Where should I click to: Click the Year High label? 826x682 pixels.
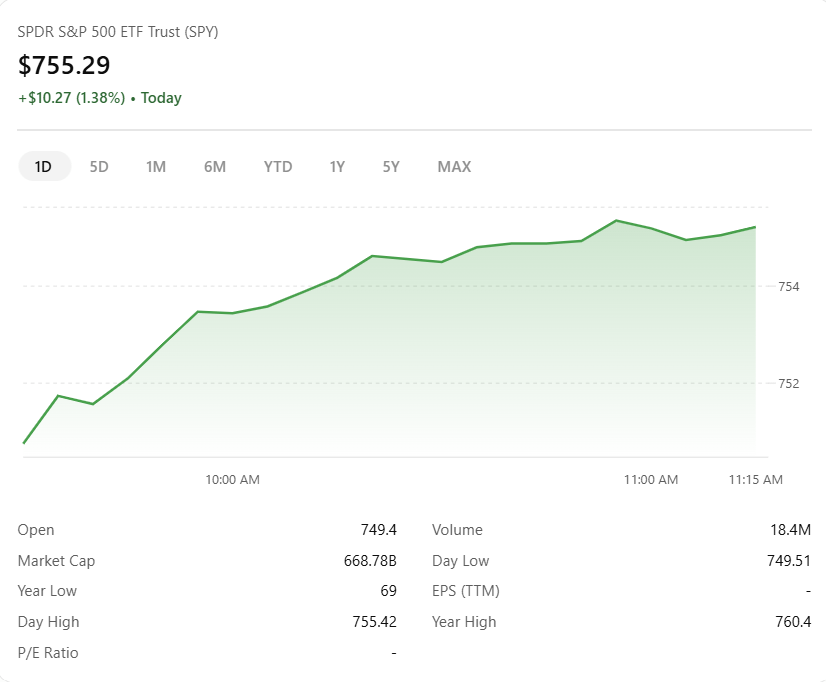click(x=464, y=622)
